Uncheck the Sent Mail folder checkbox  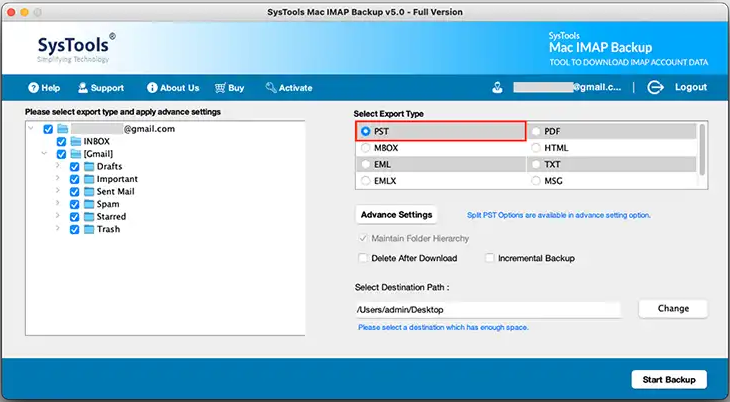pos(74,192)
